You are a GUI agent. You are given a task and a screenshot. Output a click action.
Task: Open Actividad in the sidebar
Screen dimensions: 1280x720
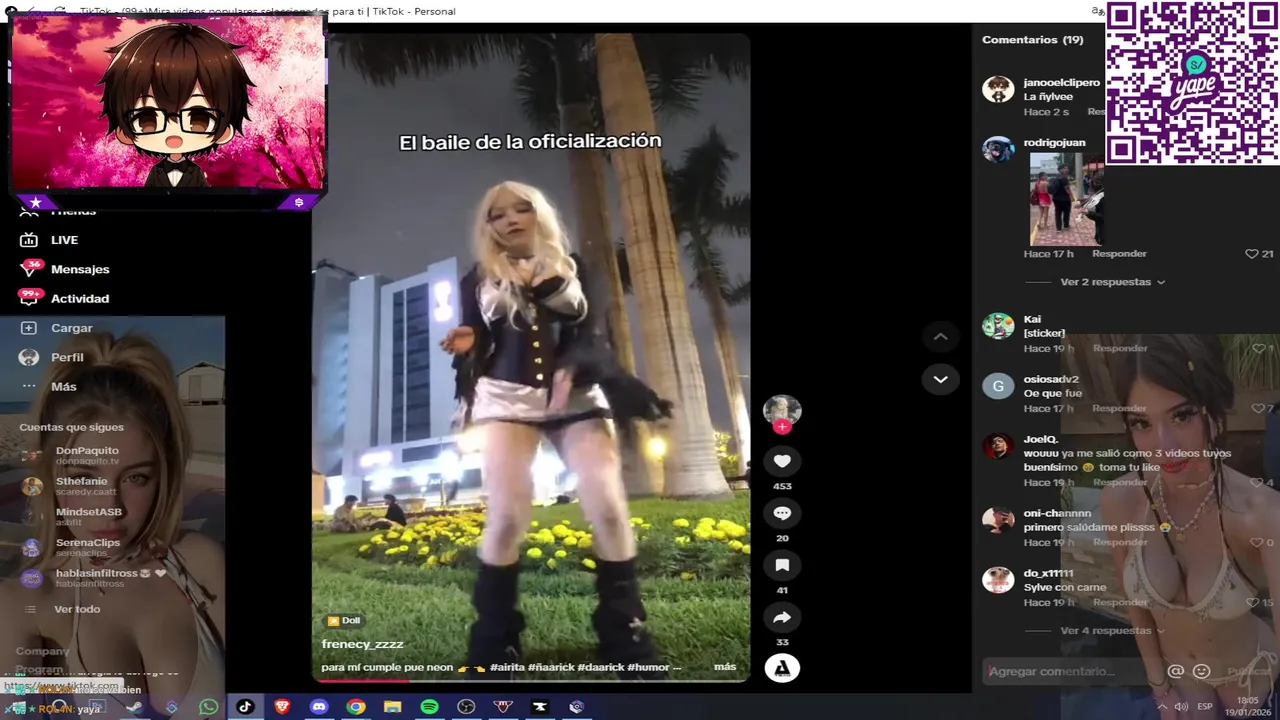80,298
